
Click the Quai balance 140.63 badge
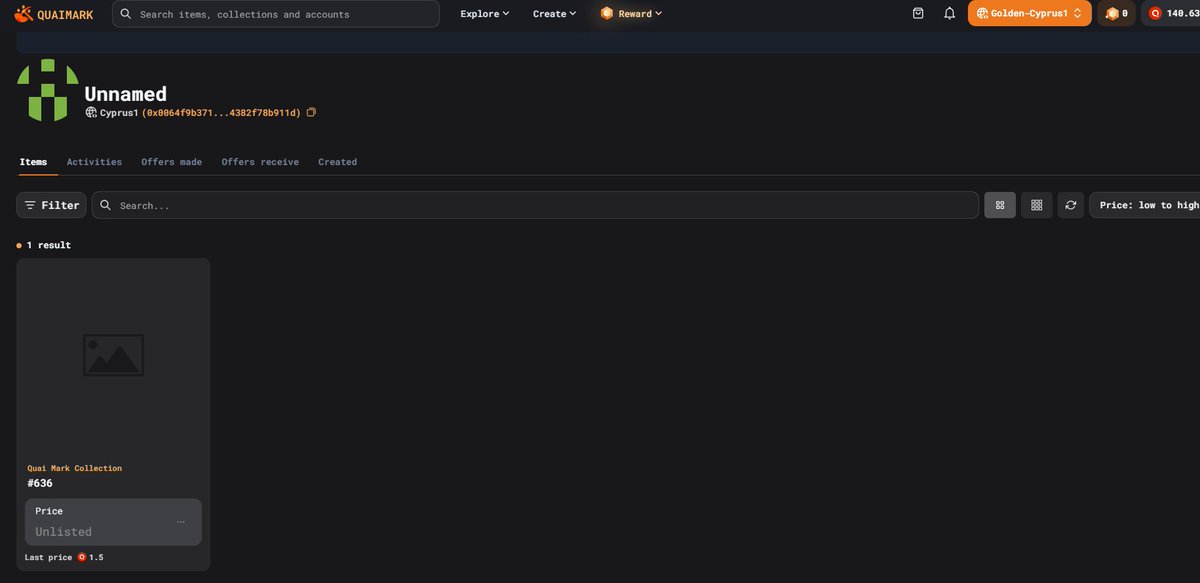tap(1171, 14)
